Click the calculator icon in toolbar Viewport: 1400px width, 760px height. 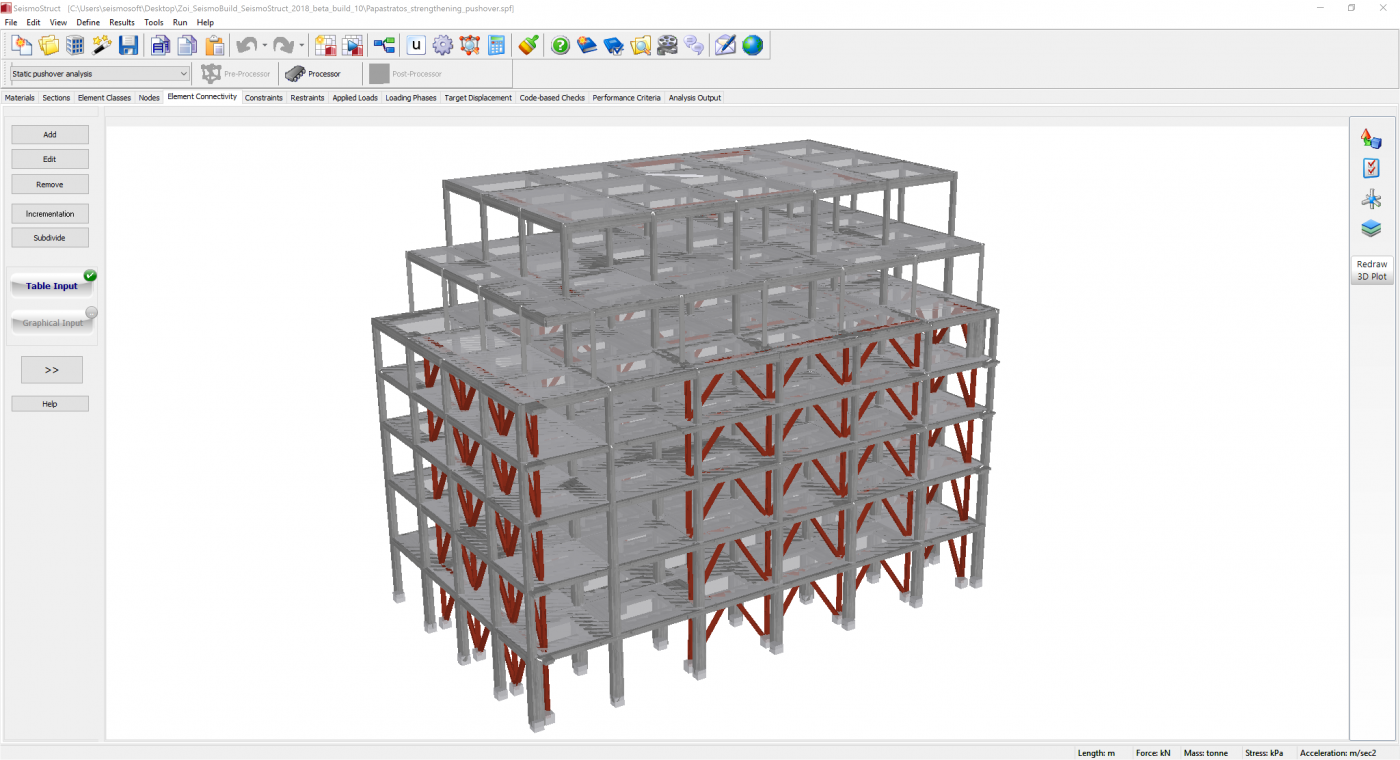pyautogui.click(x=497, y=45)
